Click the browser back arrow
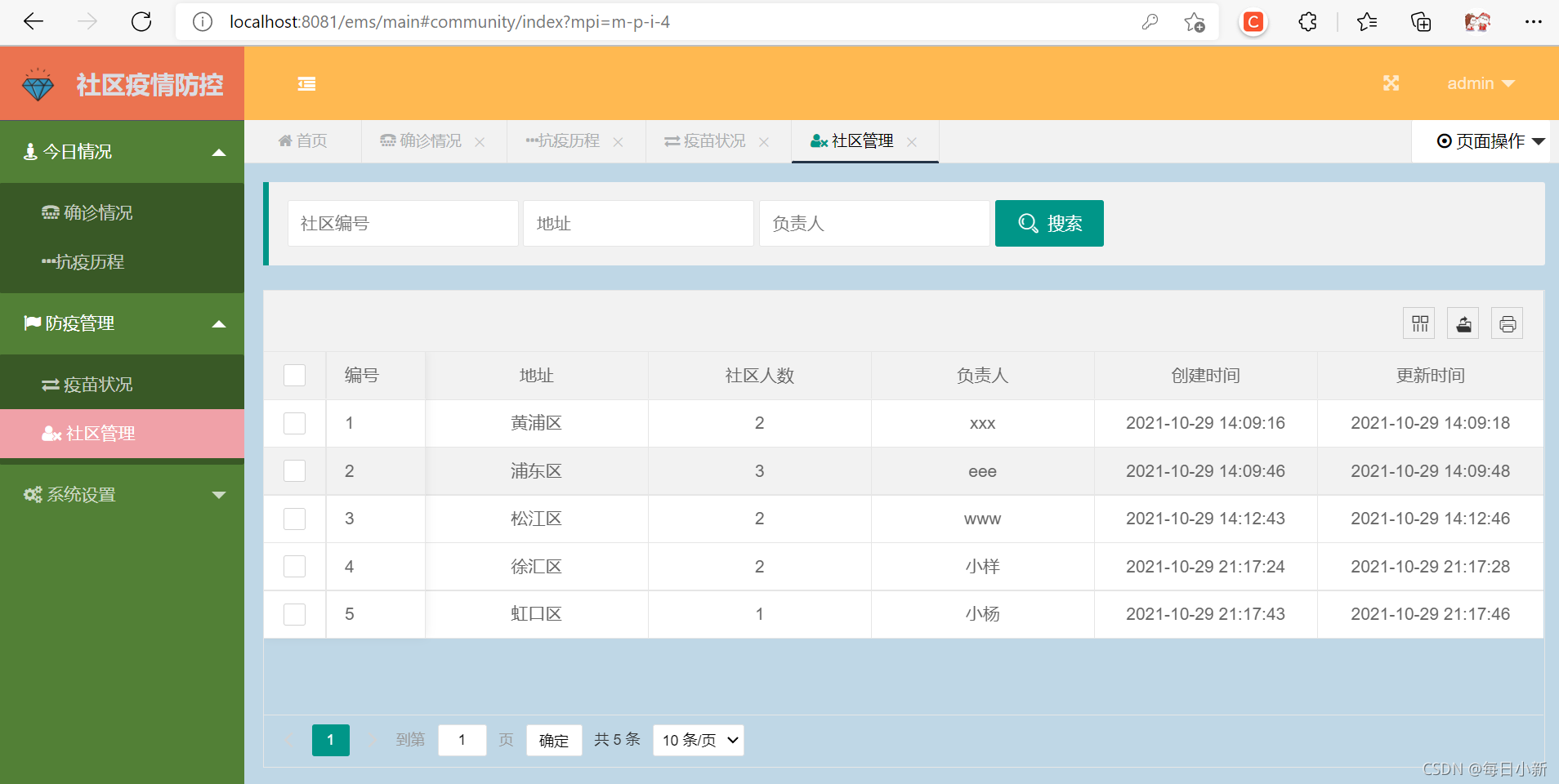This screenshot has width=1559, height=784. coord(34,22)
